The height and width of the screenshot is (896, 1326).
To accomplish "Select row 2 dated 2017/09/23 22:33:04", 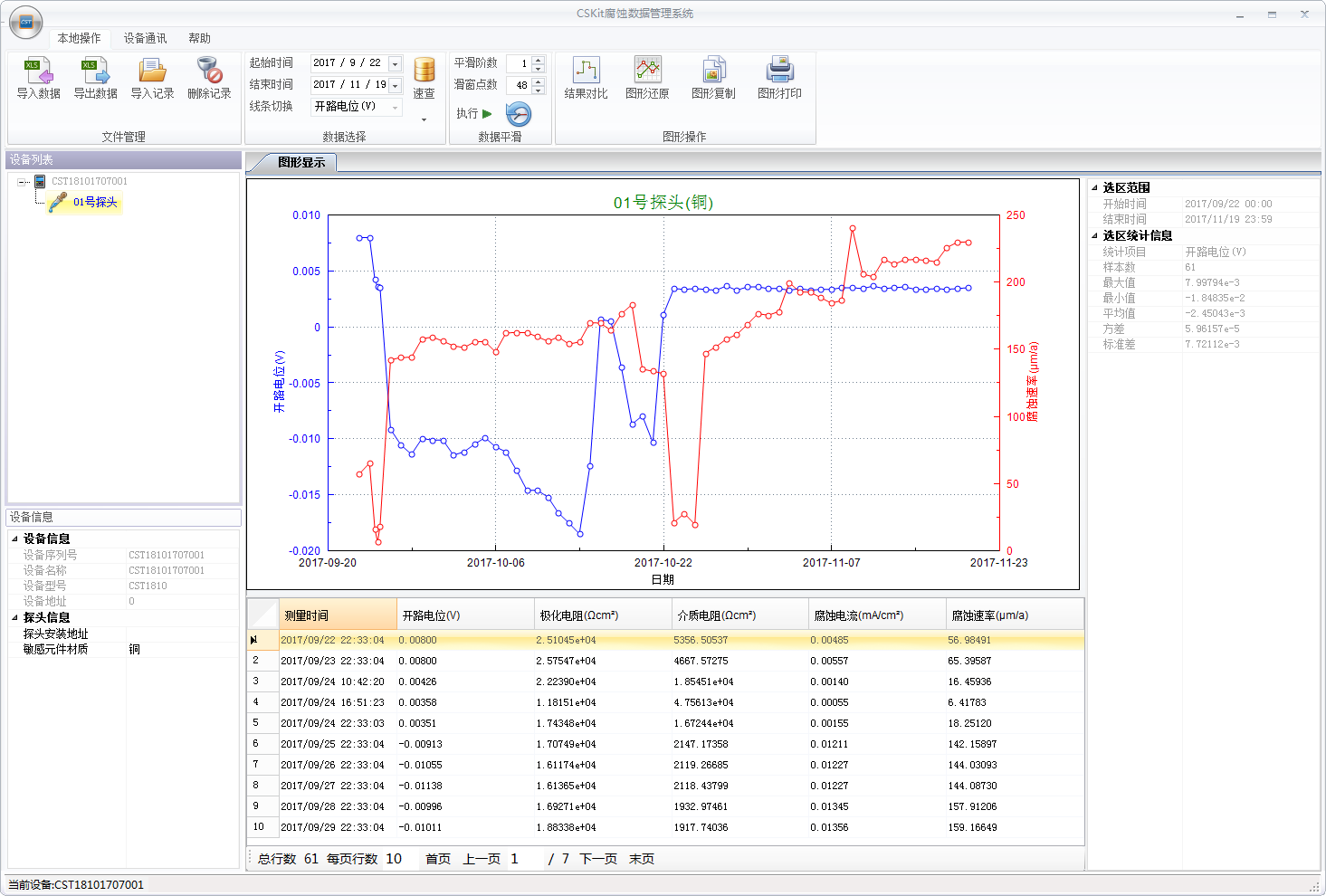I will coord(665,661).
